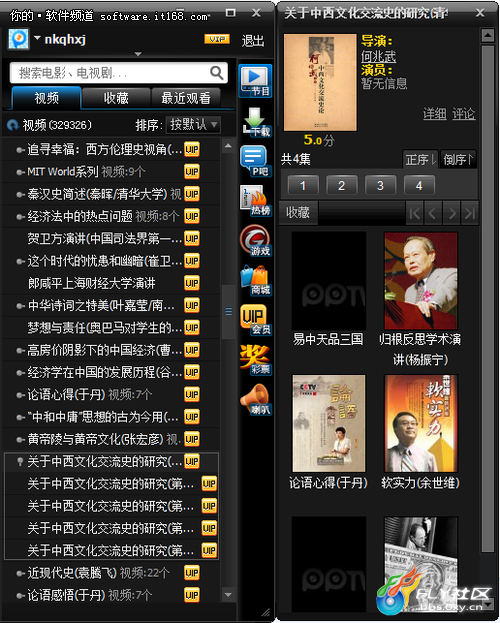Open the 下载 download manager icon

coord(256,122)
